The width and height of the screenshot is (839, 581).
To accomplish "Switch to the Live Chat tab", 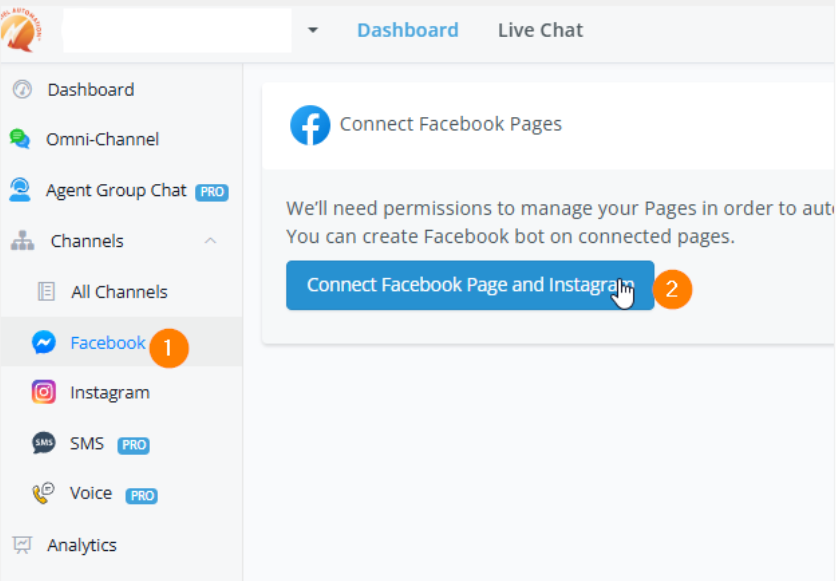I will coord(540,30).
